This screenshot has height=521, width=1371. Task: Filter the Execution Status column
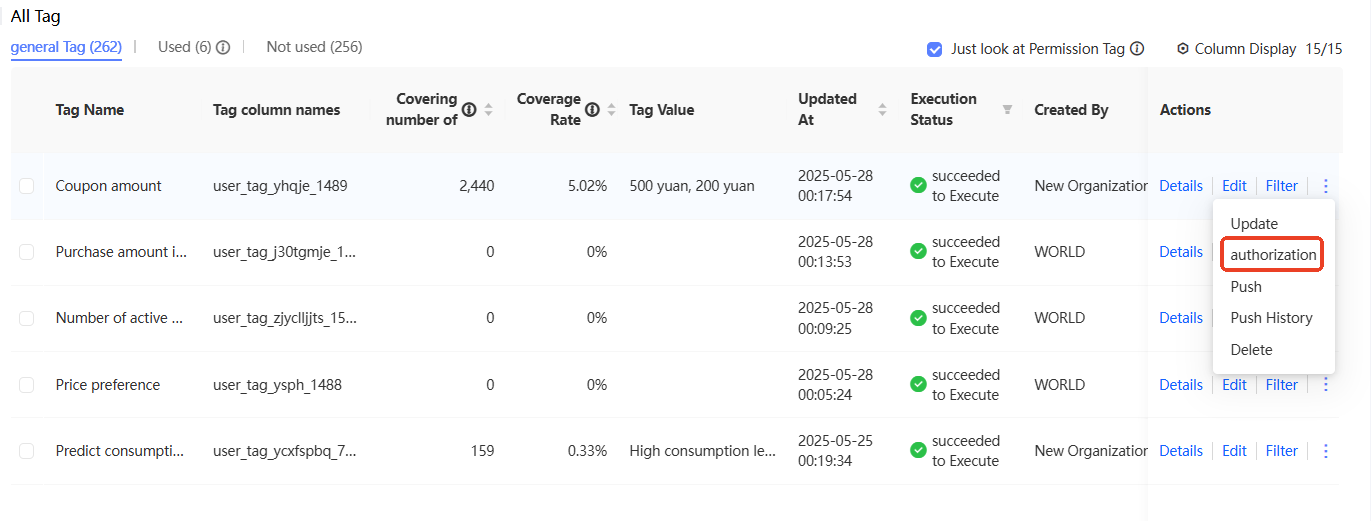(1007, 109)
